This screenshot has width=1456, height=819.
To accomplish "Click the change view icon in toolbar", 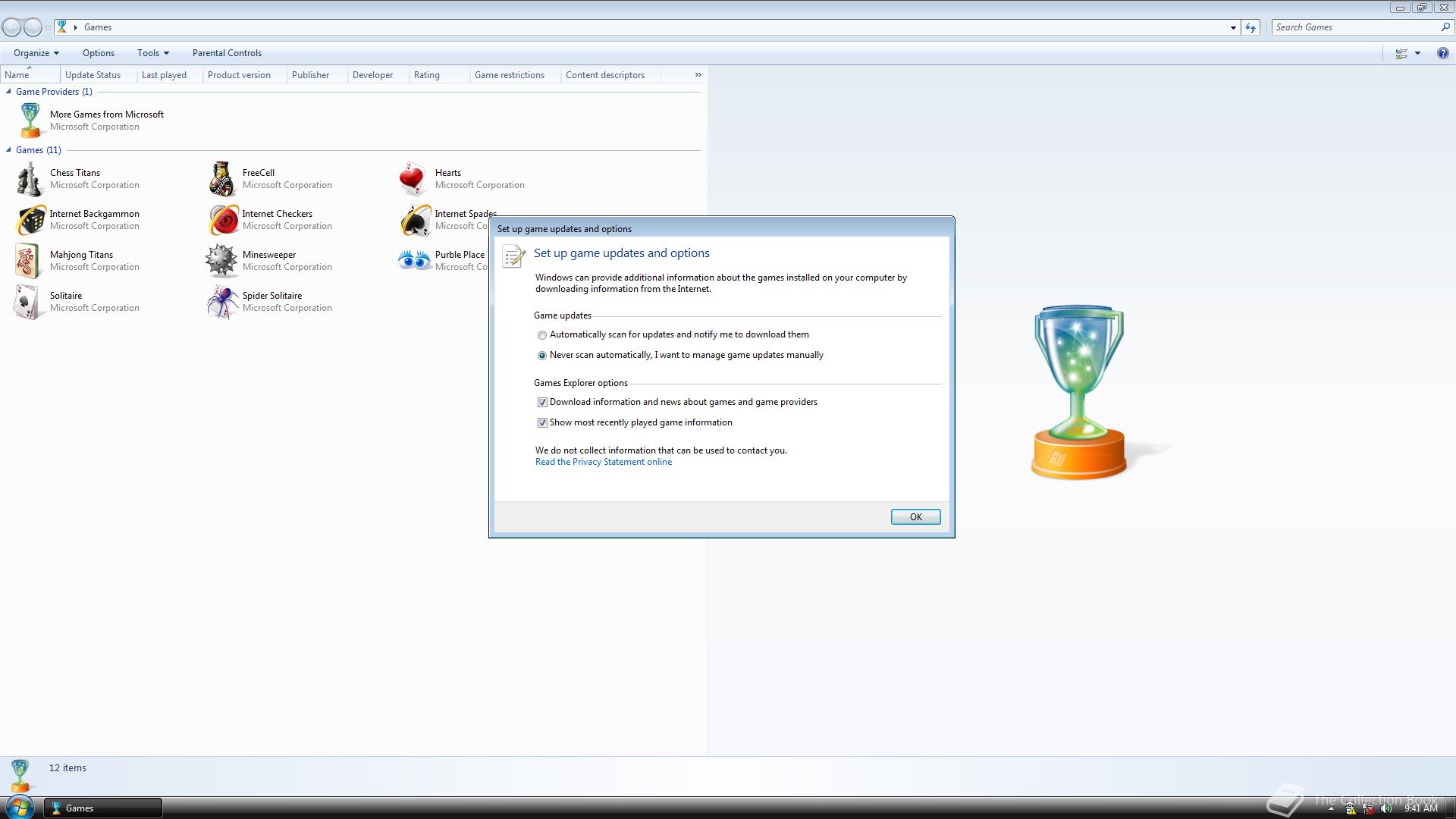I will 1401,53.
